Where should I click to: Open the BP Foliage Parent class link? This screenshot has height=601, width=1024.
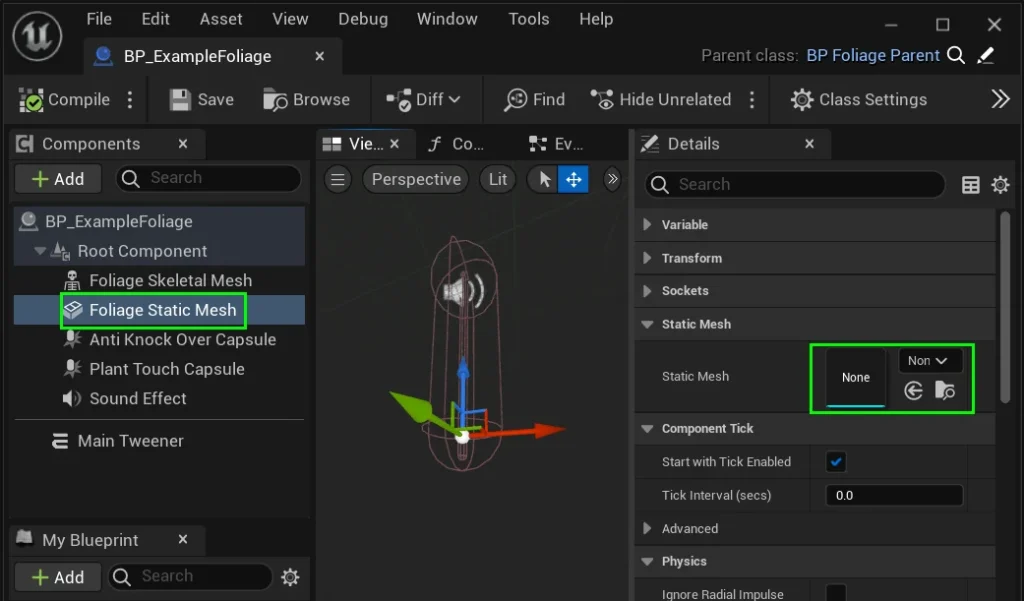point(872,55)
